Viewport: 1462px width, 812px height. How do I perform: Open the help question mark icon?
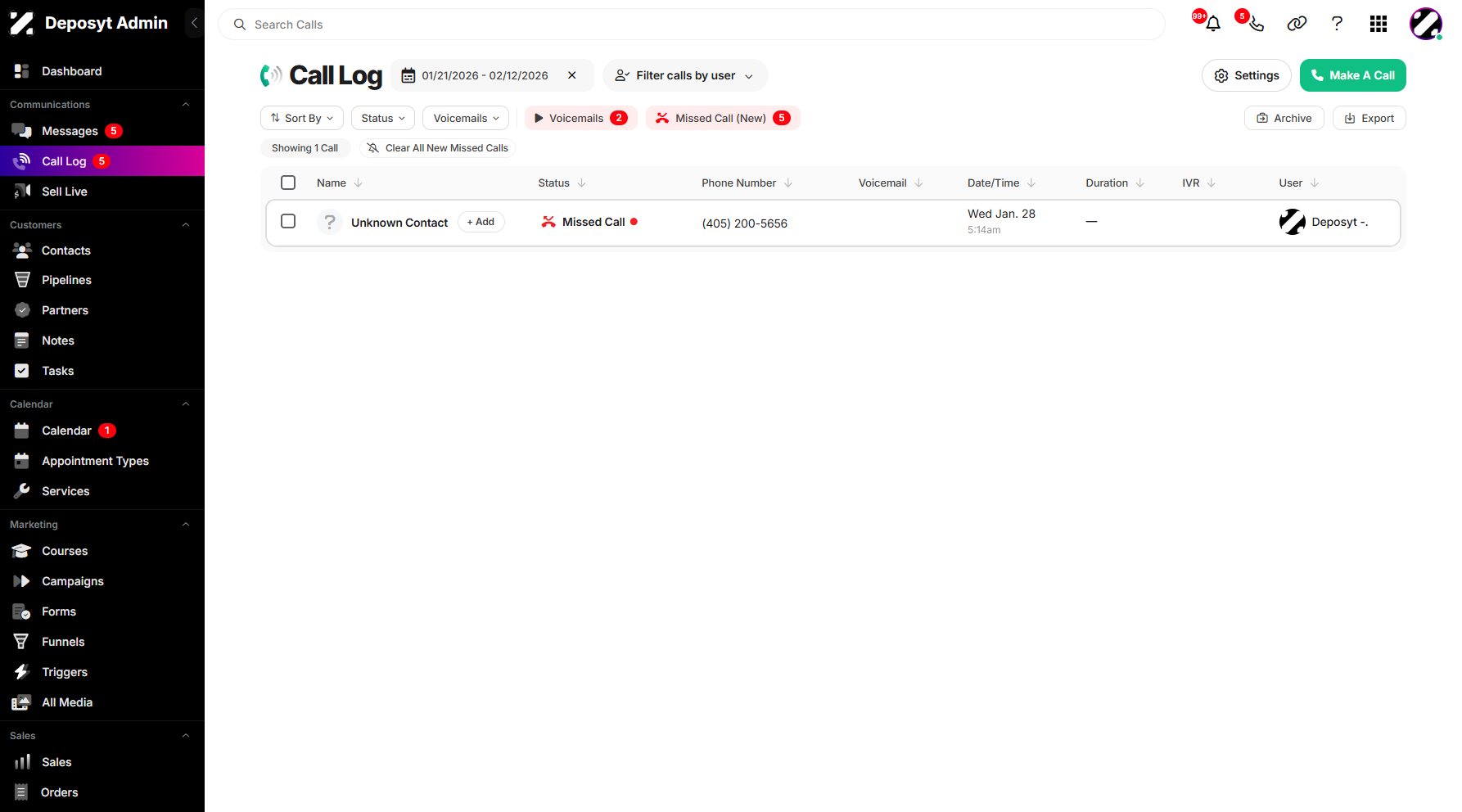pyautogui.click(x=1337, y=24)
